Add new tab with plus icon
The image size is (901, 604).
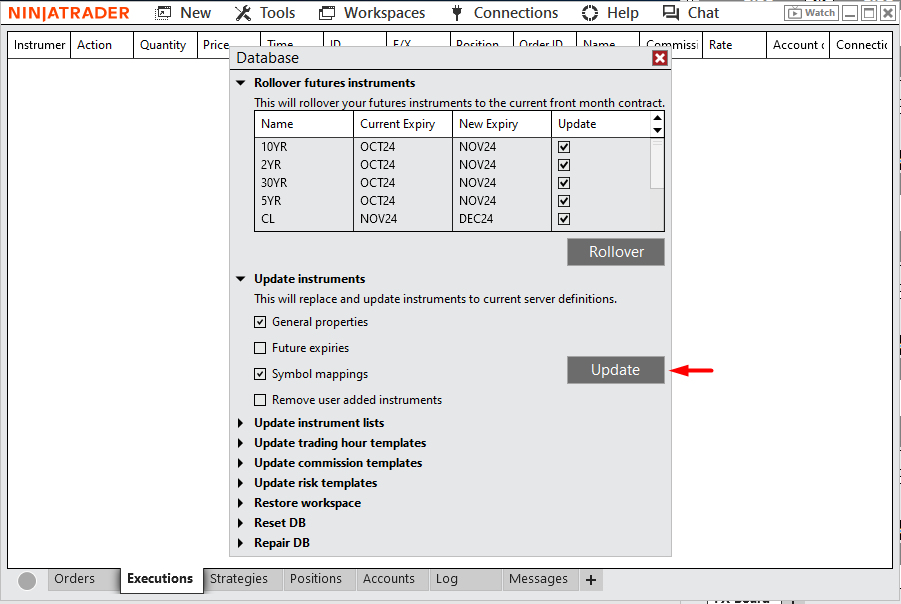pyautogui.click(x=590, y=580)
